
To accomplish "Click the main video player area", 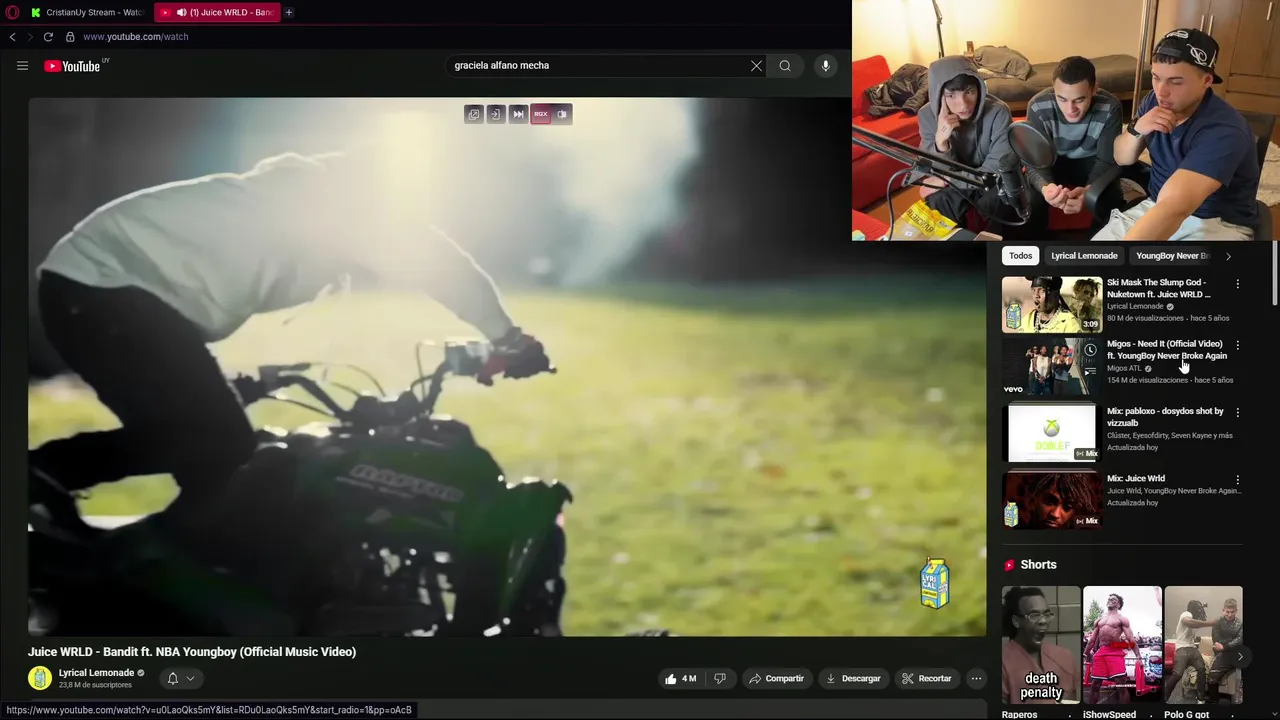I will 507,366.
